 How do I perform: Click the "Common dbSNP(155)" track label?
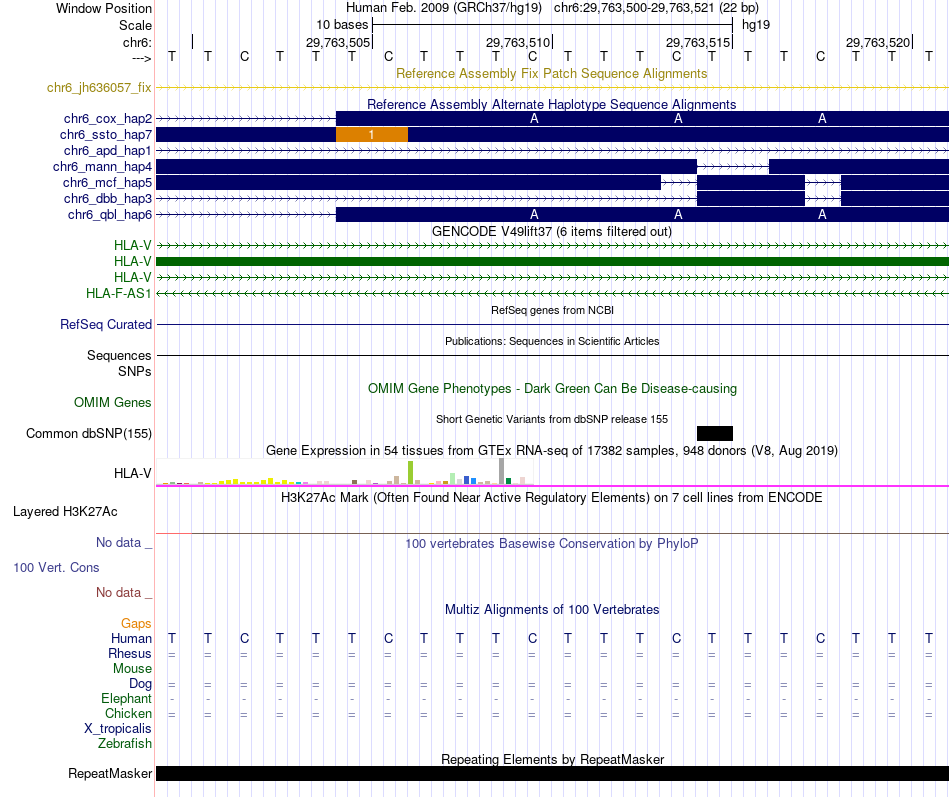click(89, 433)
